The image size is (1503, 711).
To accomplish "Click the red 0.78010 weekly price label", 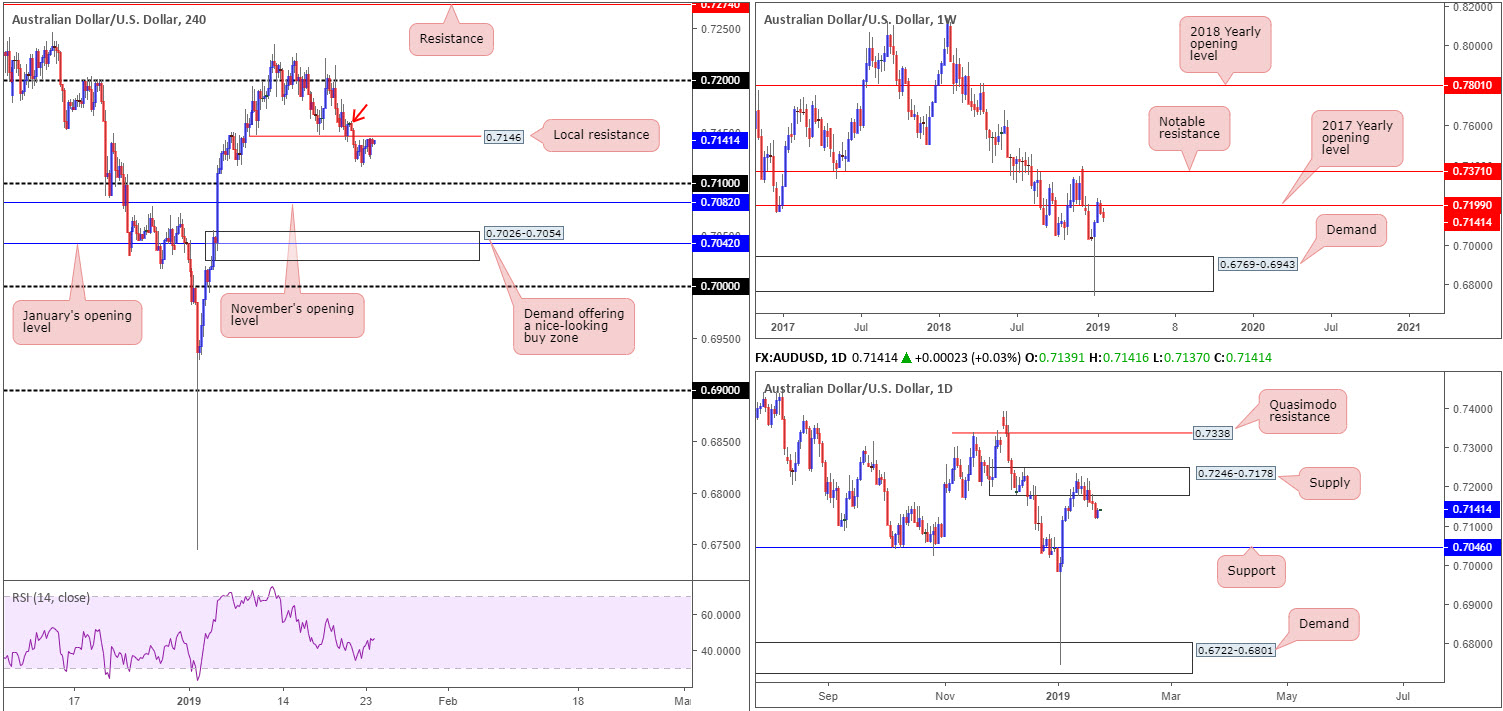I will (1473, 86).
